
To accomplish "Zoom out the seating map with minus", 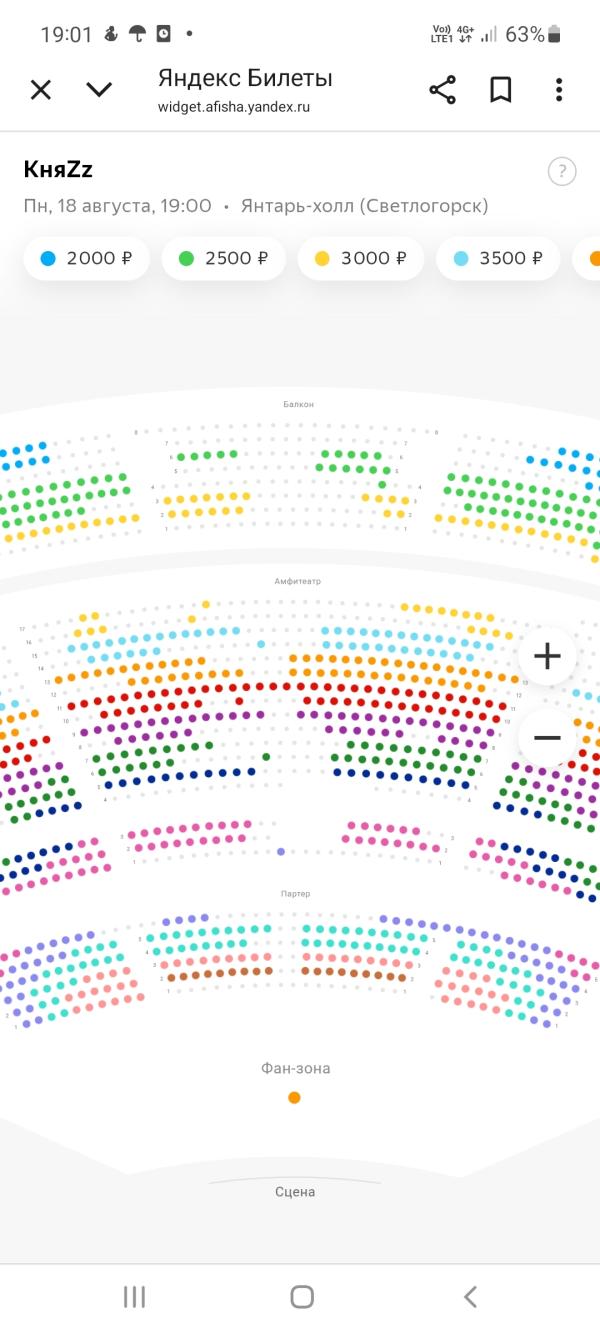I will pyautogui.click(x=547, y=738).
